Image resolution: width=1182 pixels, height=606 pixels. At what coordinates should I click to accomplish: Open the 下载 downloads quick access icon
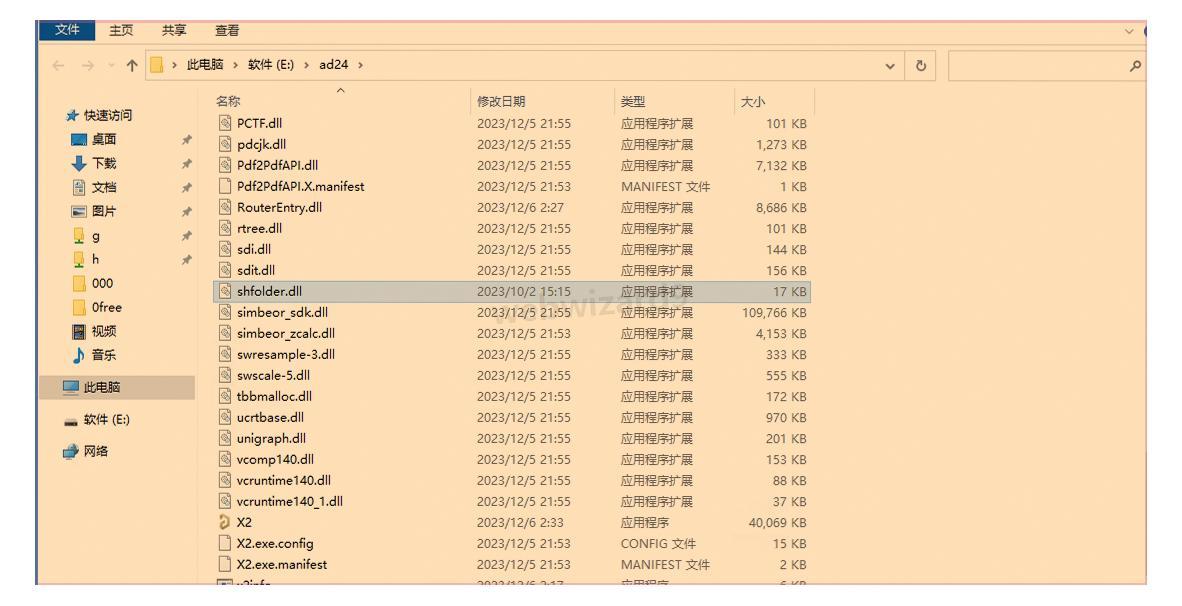[x=79, y=163]
